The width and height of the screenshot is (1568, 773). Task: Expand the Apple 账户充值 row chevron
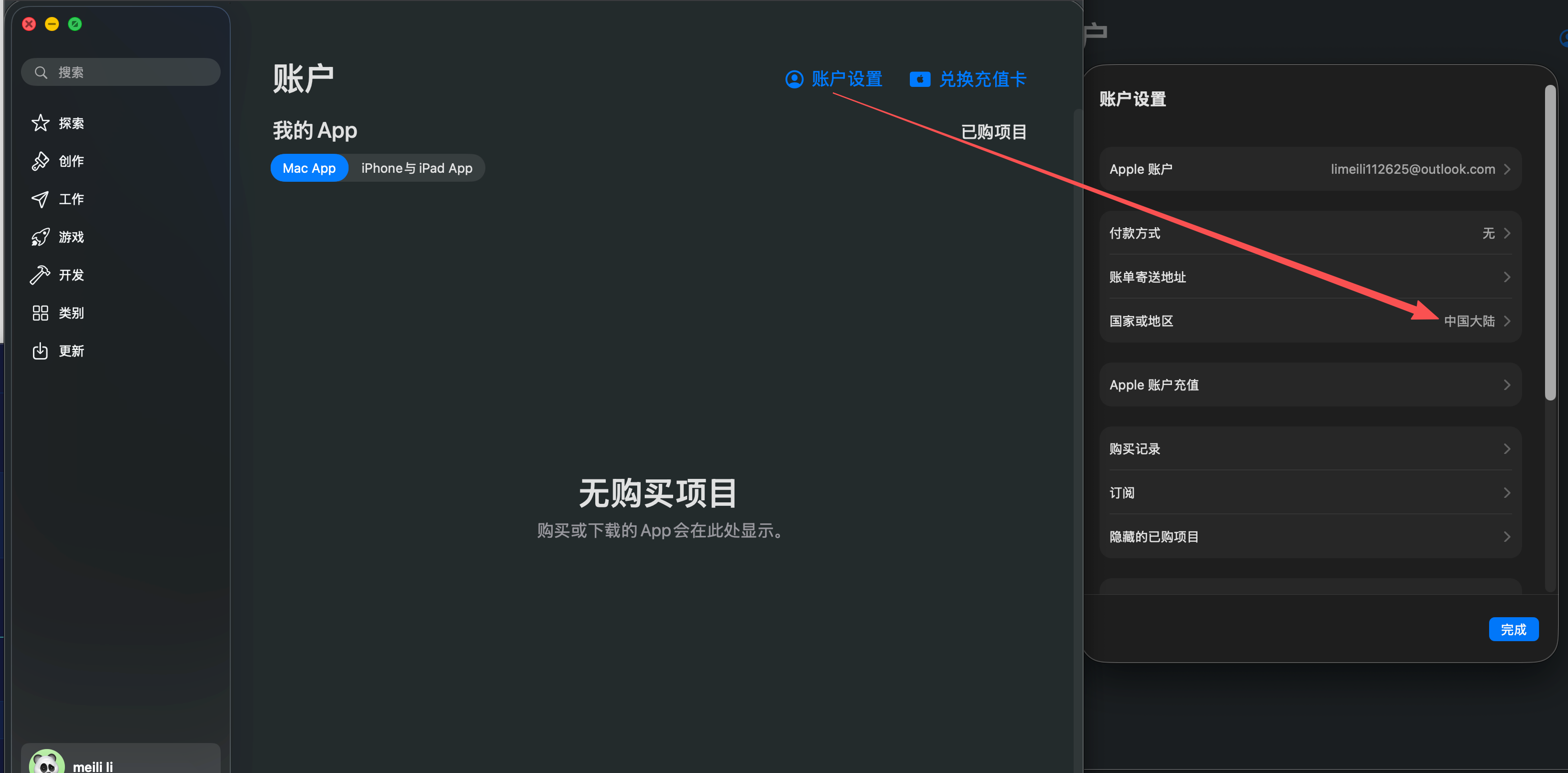pos(1507,385)
